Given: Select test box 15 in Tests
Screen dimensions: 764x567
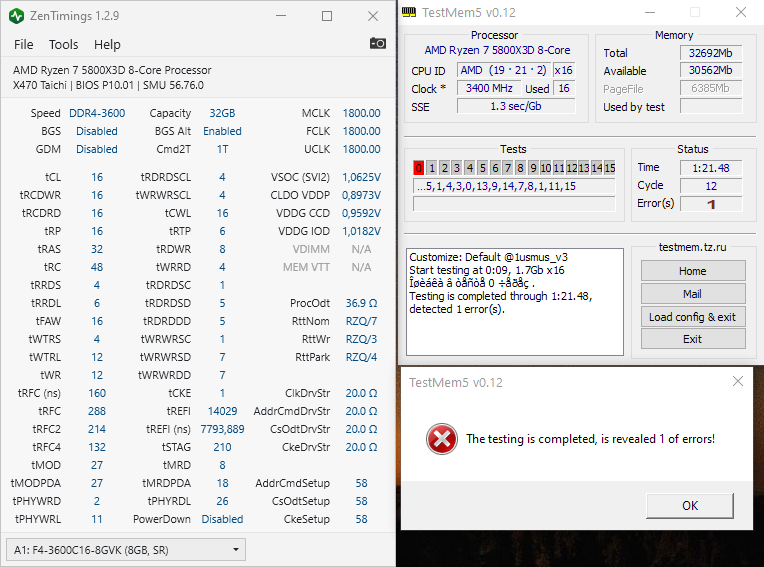Looking at the screenshot, I should 610,168.
